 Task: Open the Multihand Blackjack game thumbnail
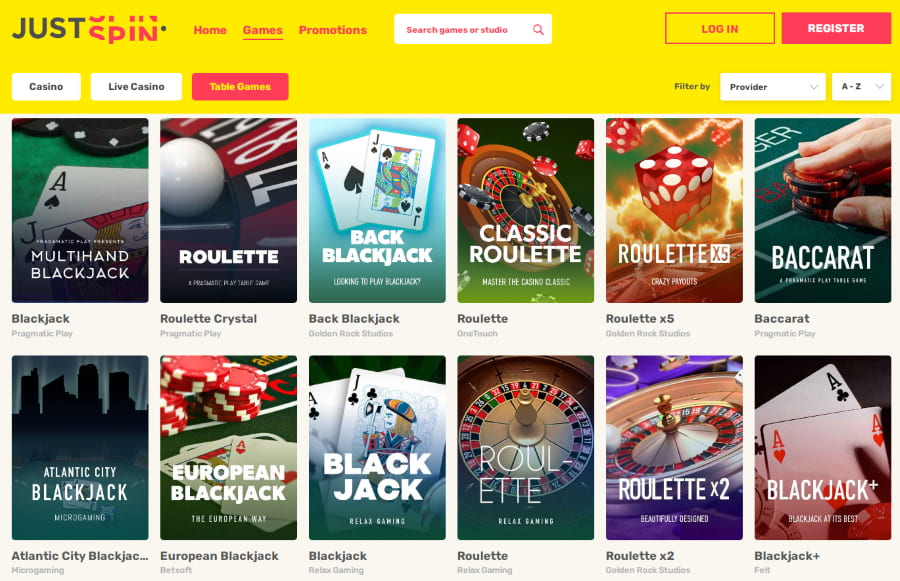[x=80, y=210]
